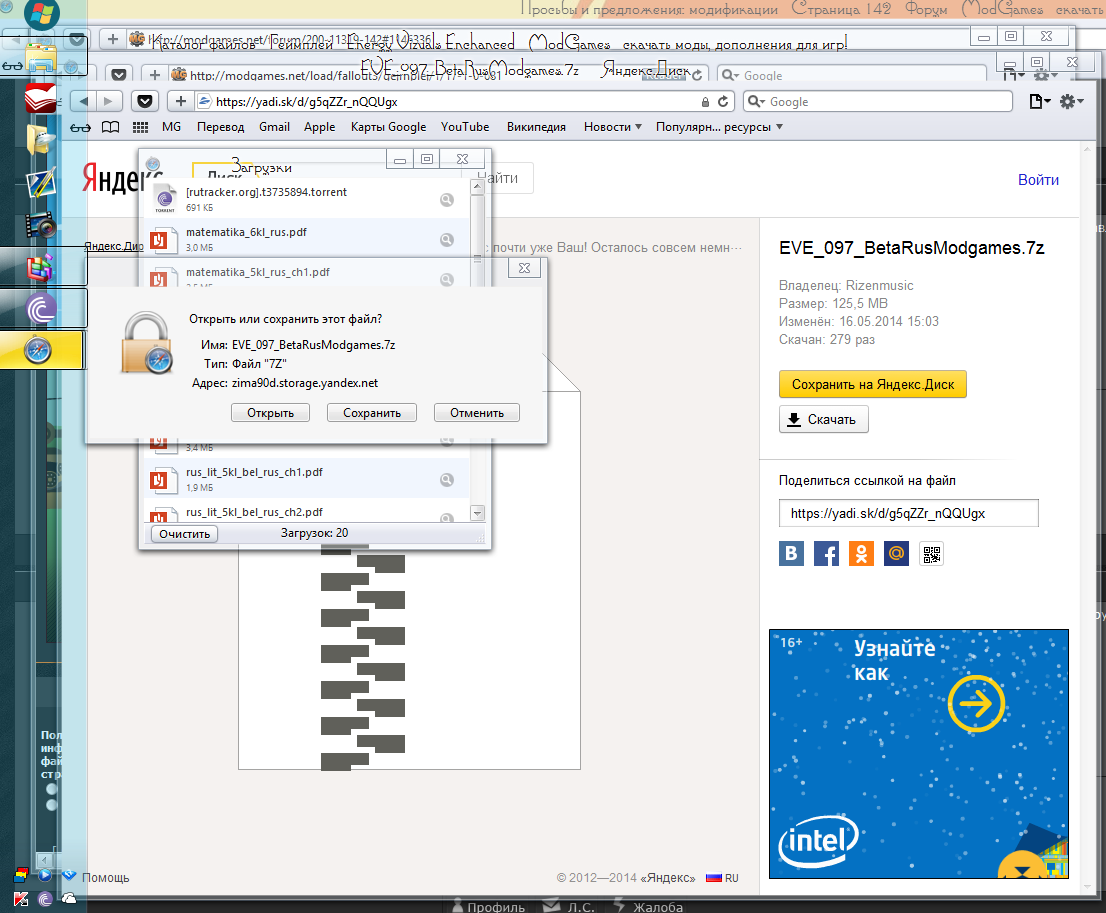
Task: Expand the Новости bookmarks folder
Action: (x=612, y=127)
